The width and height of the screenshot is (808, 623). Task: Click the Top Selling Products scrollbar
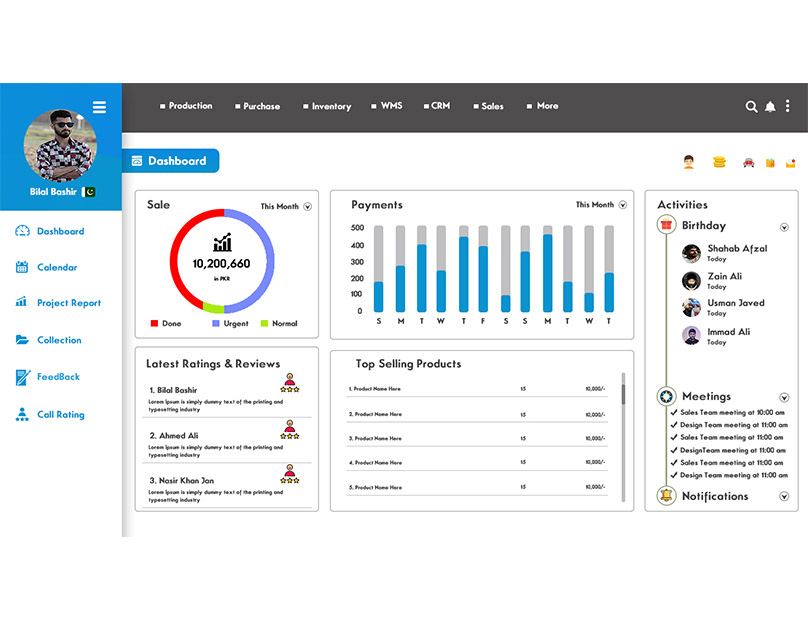(623, 393)
